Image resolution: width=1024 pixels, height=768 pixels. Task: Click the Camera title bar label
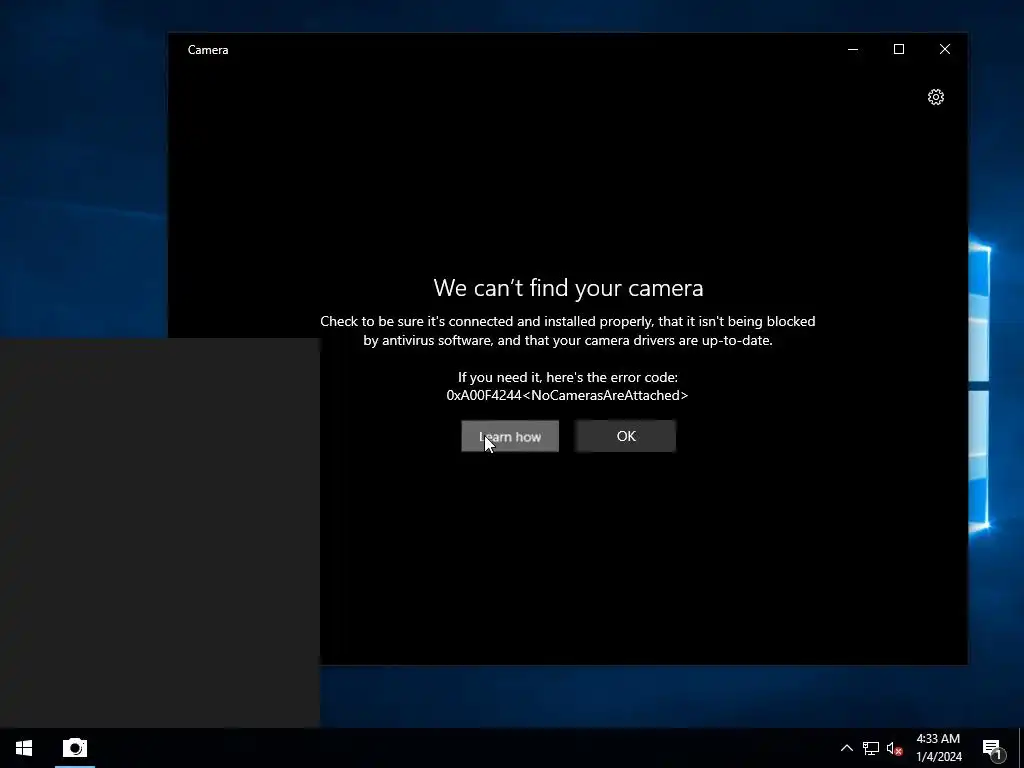208,50
